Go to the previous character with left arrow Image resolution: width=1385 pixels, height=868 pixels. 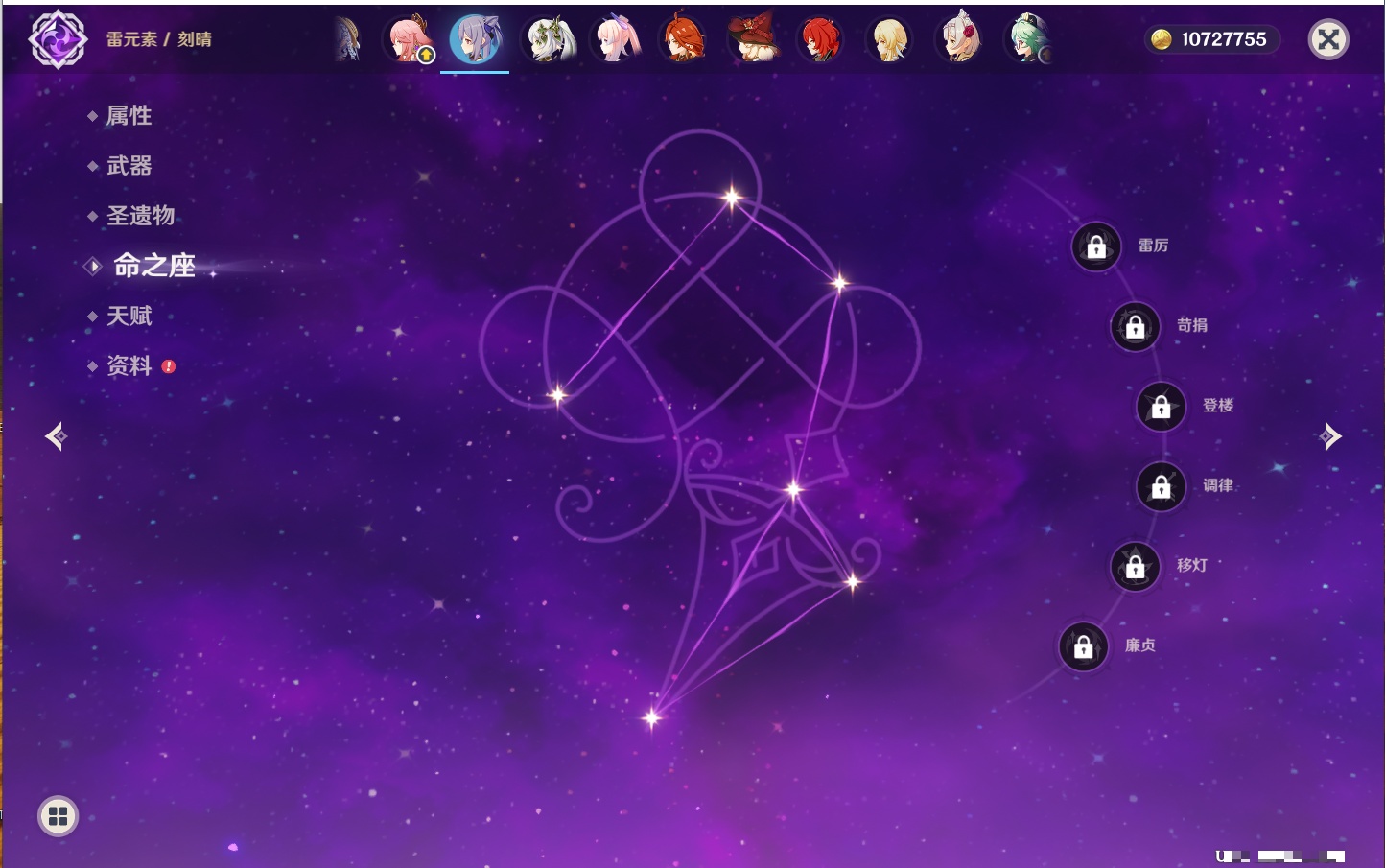point(56,436)
